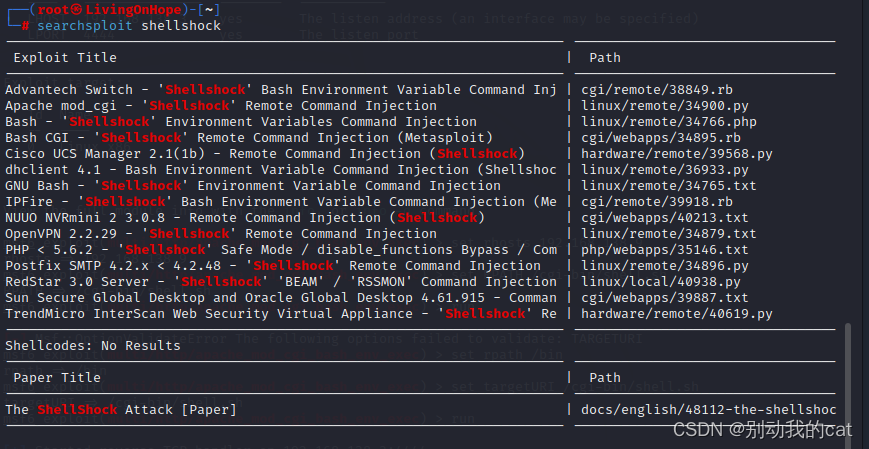Select the Apache mod_cgi Shellshock exploit title
The height and width of the screenshot is (449, 869).
pos(221,106)
